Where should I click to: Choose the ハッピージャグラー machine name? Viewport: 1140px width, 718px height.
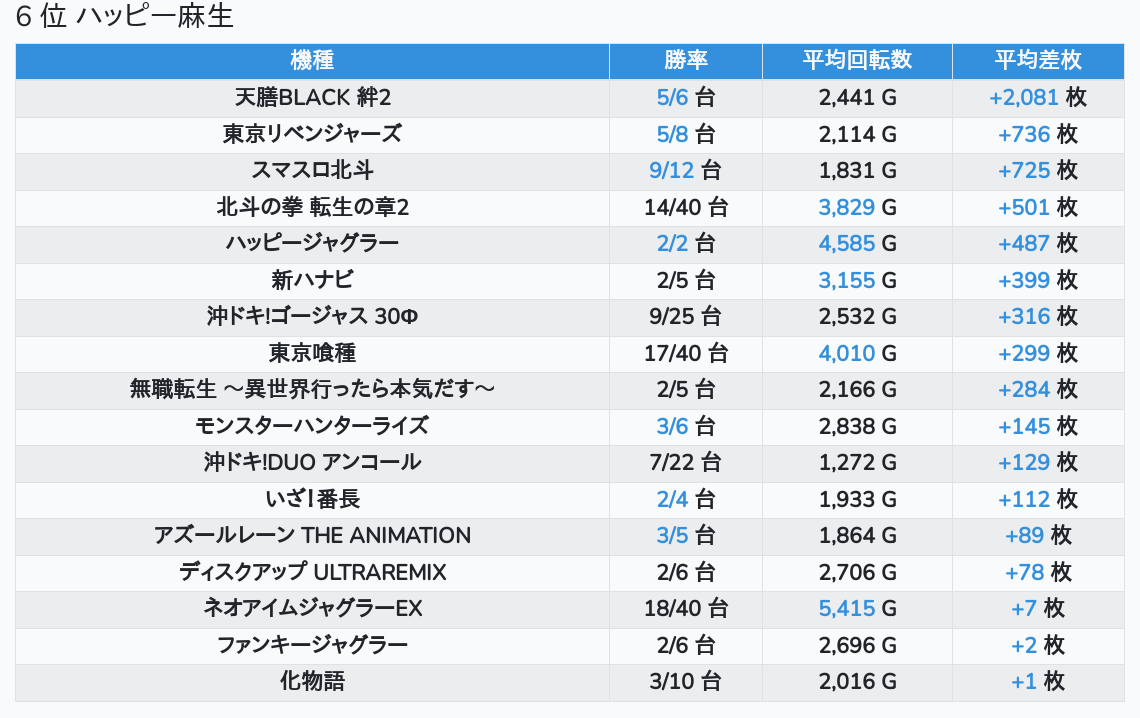[312, 244]
